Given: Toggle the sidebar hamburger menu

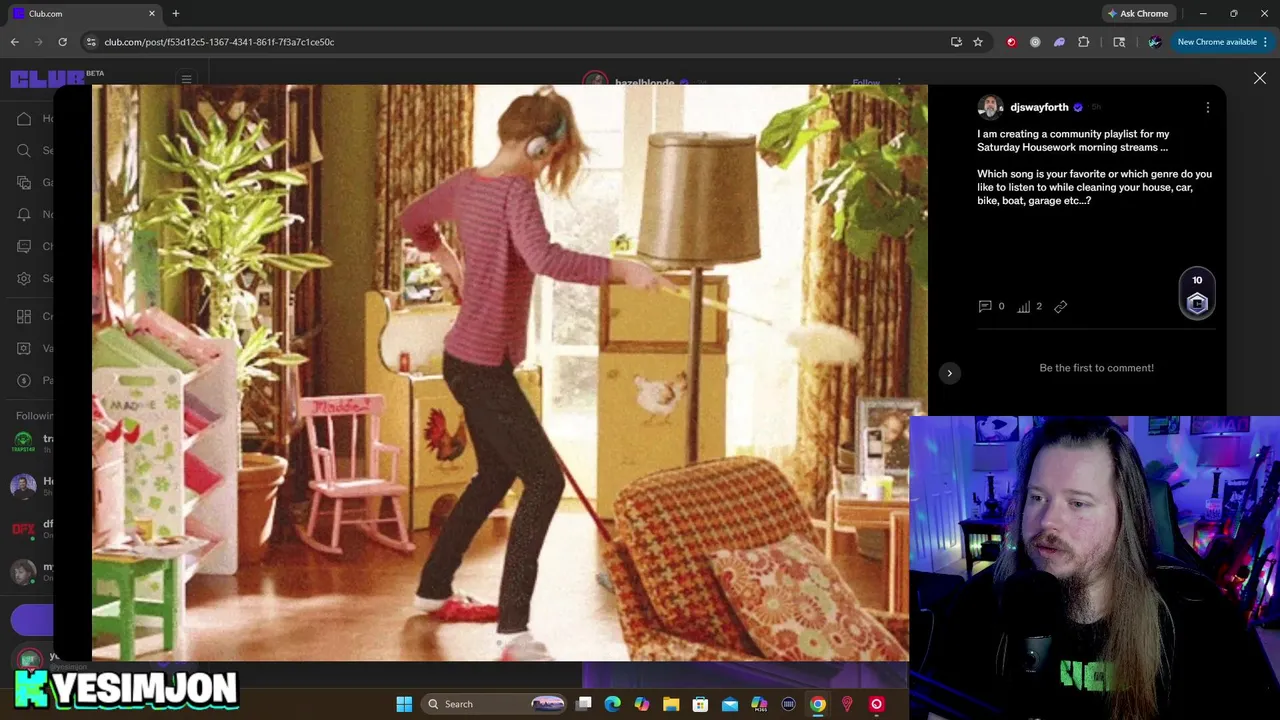Looking at the screenshot, I should [x=186, y=79].
